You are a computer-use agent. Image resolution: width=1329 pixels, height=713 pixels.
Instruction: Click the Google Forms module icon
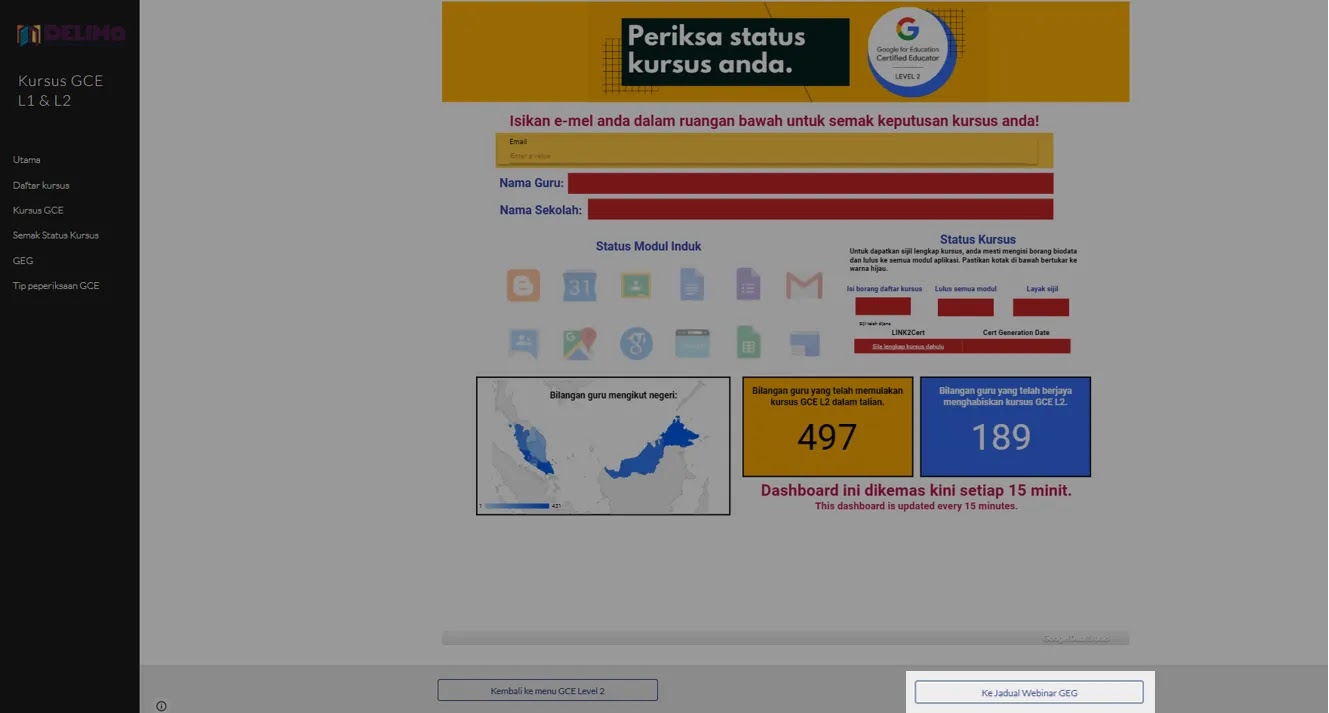[x=748, y=286]
